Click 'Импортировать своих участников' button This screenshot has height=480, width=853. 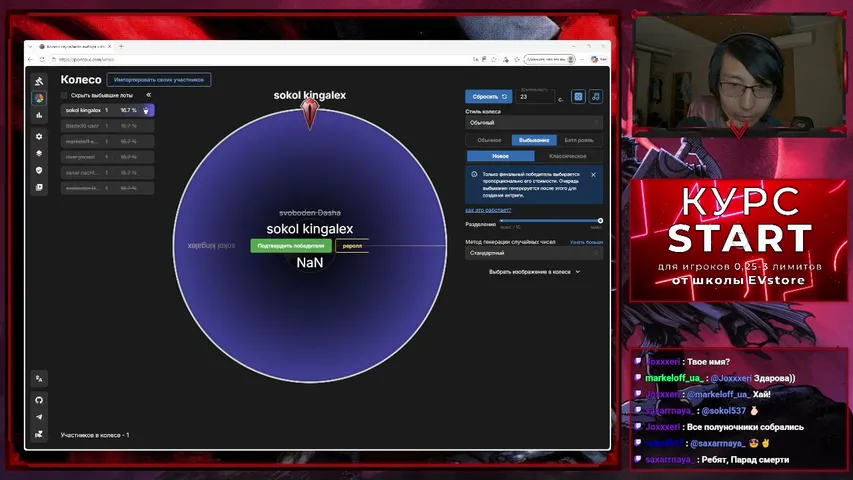point(159,80)
